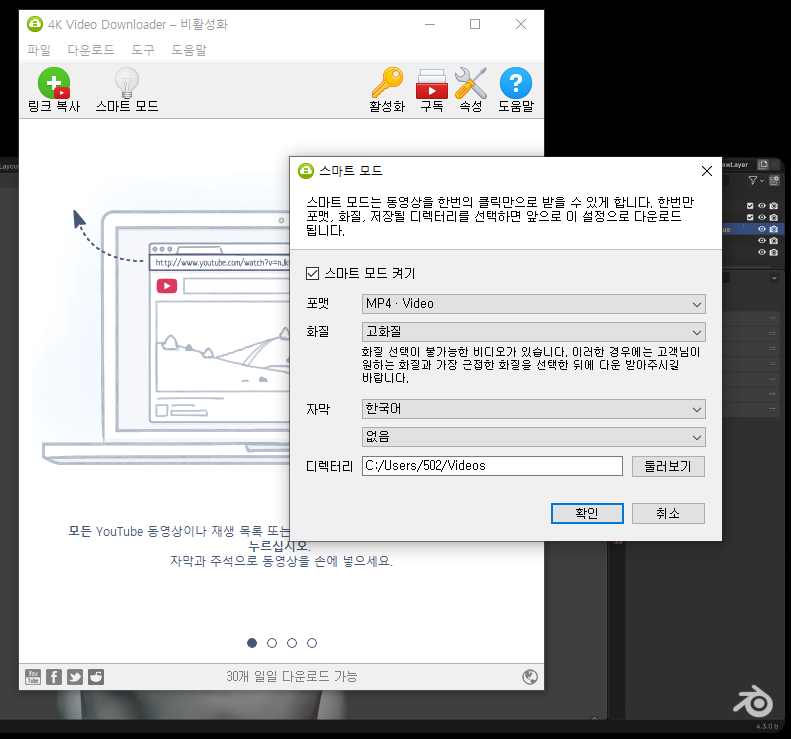Click the 활성화 key icon
The image size is (791, 739).
(387, 82)
